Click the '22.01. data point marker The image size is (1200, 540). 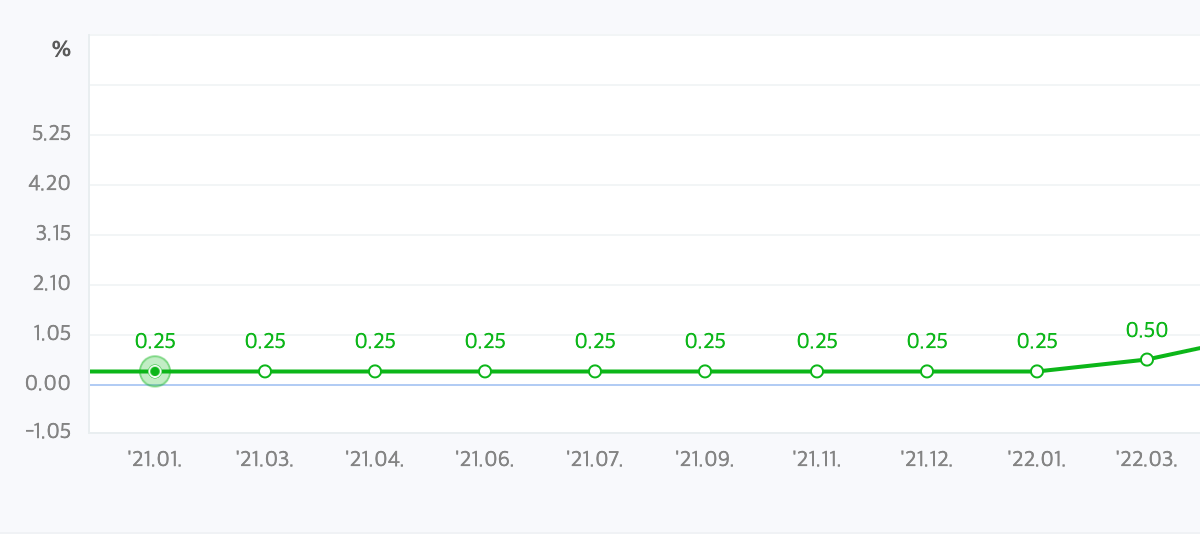point(1037,371)
